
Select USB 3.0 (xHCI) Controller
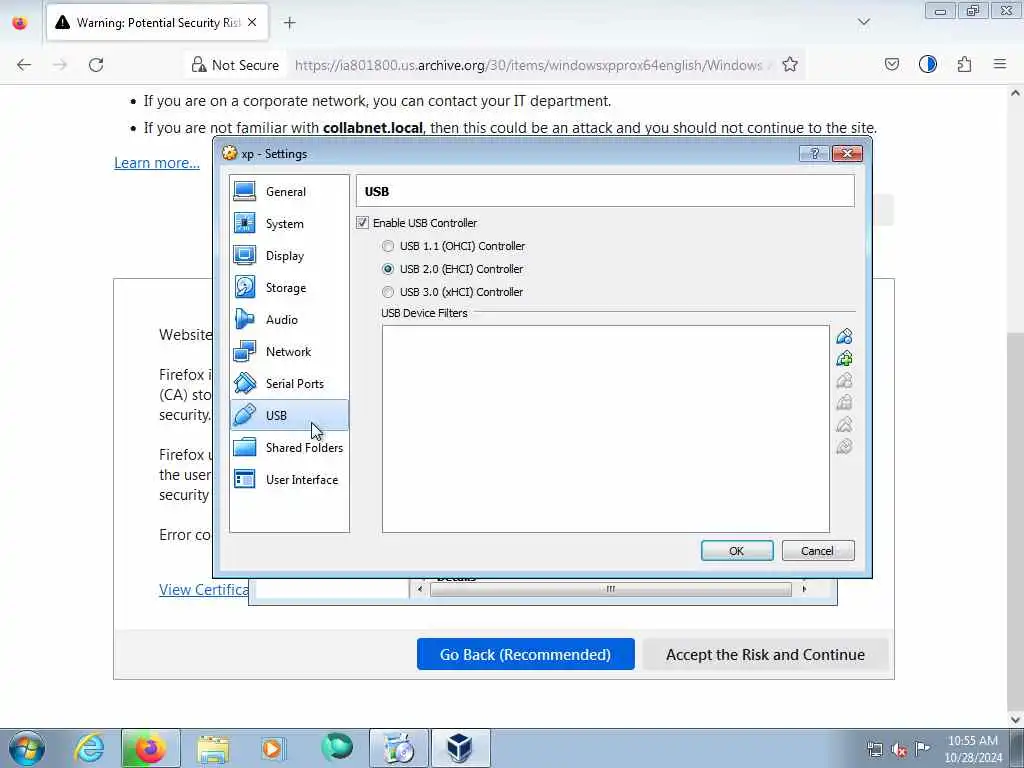[388, 292]
